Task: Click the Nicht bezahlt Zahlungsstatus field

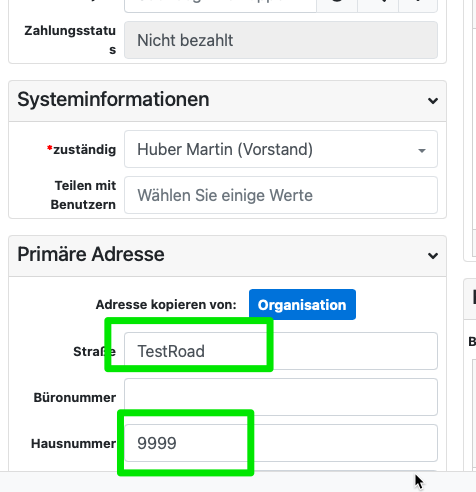Action: point(281,40)
